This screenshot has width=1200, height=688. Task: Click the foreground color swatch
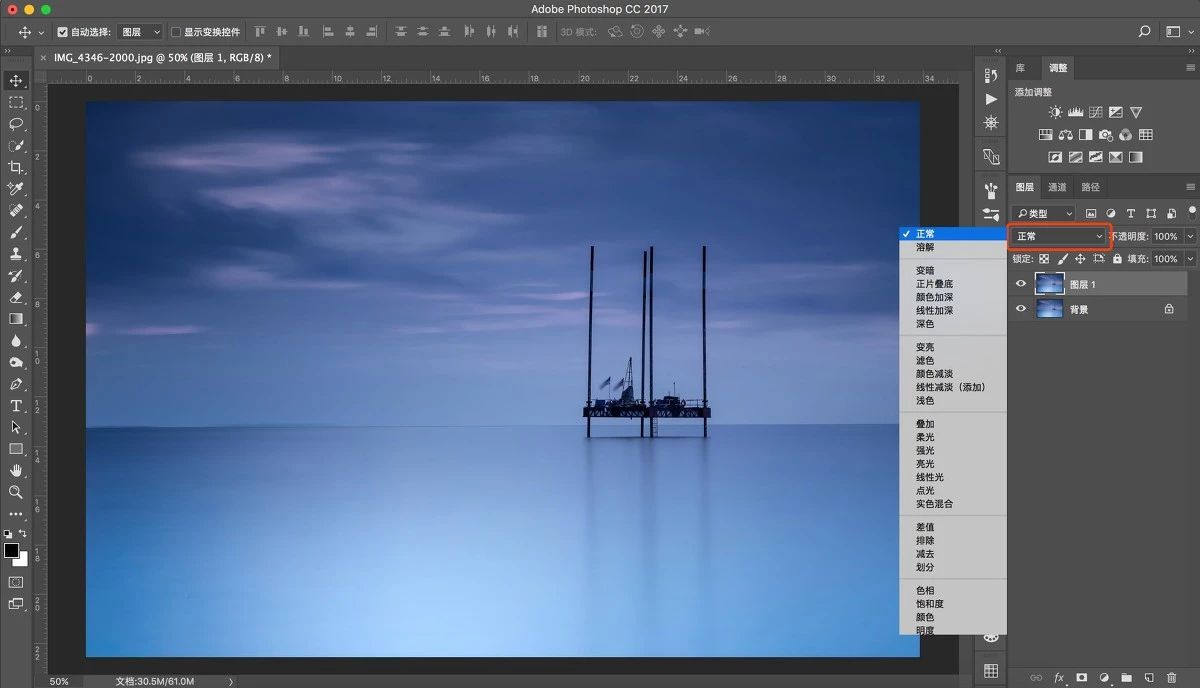[11, 550]
